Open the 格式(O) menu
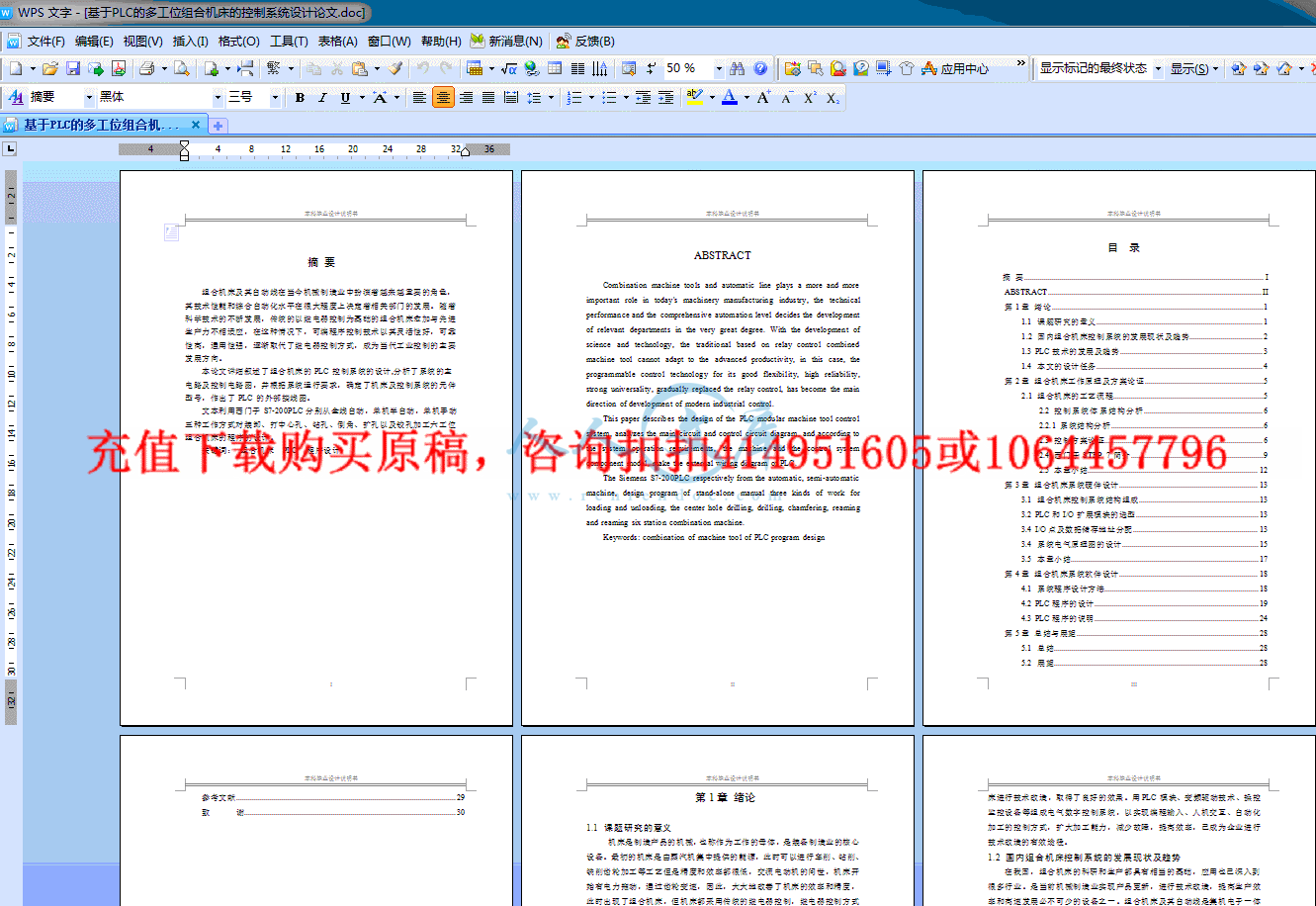 point(238,41)
